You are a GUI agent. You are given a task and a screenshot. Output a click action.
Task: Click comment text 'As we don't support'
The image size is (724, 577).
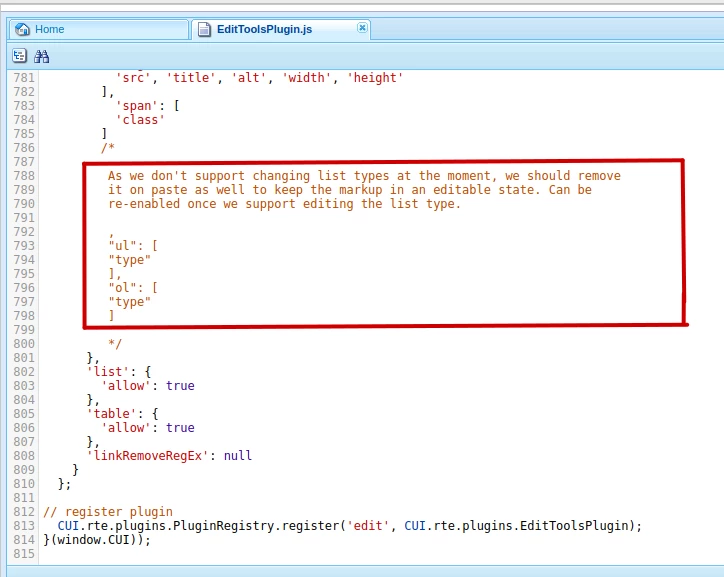(x=176, y=176)
